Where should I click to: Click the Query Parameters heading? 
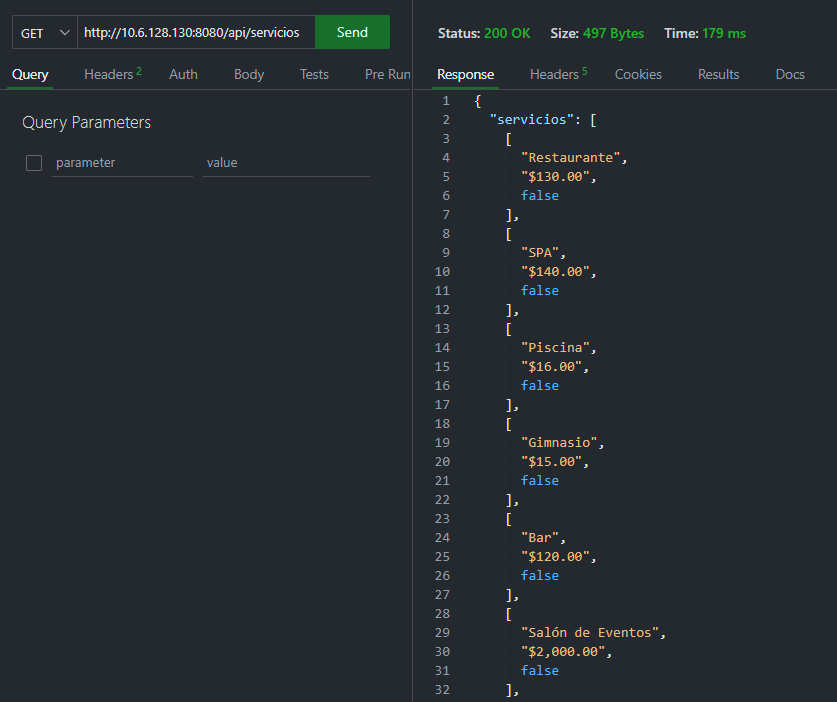coord(86,122)
